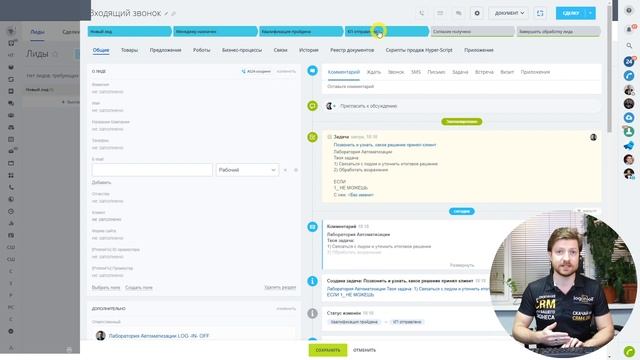Select the Письмо timeline tab
640x360 pixels.
click(x=436, y=72)
